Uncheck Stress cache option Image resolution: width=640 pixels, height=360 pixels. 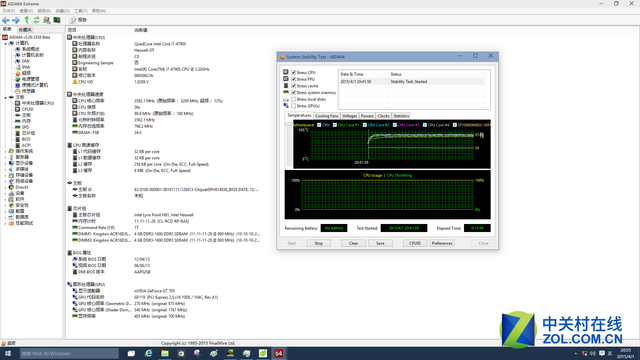pyautogui.click(x=293, y=86)
